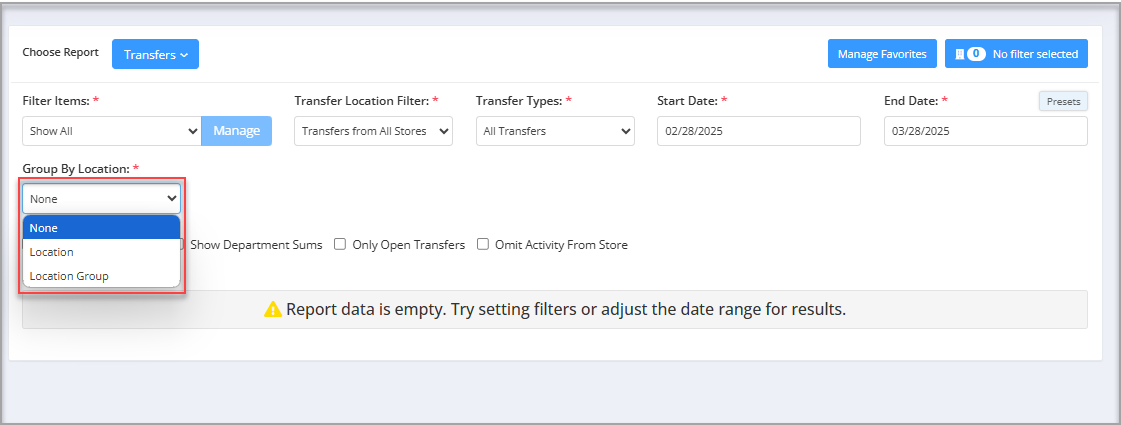Open Transfer Location Filter dropdown
The width and height of the screenshot is (1121, 425).
tap(373, 131)
